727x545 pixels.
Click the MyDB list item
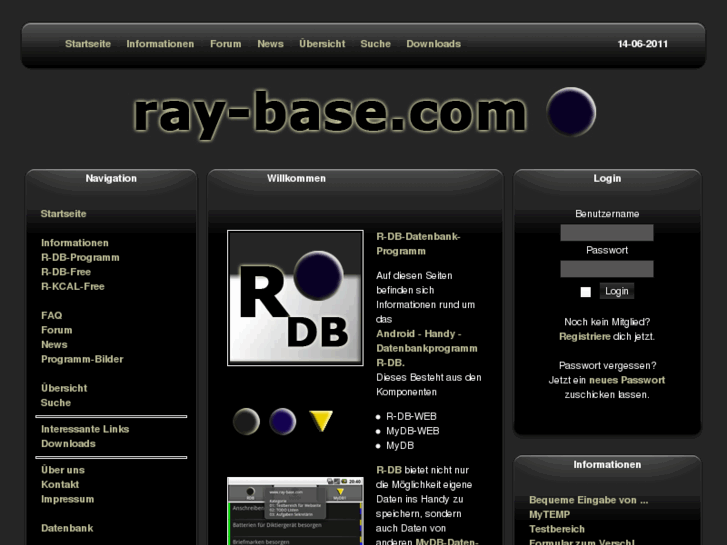click(400, 445)
